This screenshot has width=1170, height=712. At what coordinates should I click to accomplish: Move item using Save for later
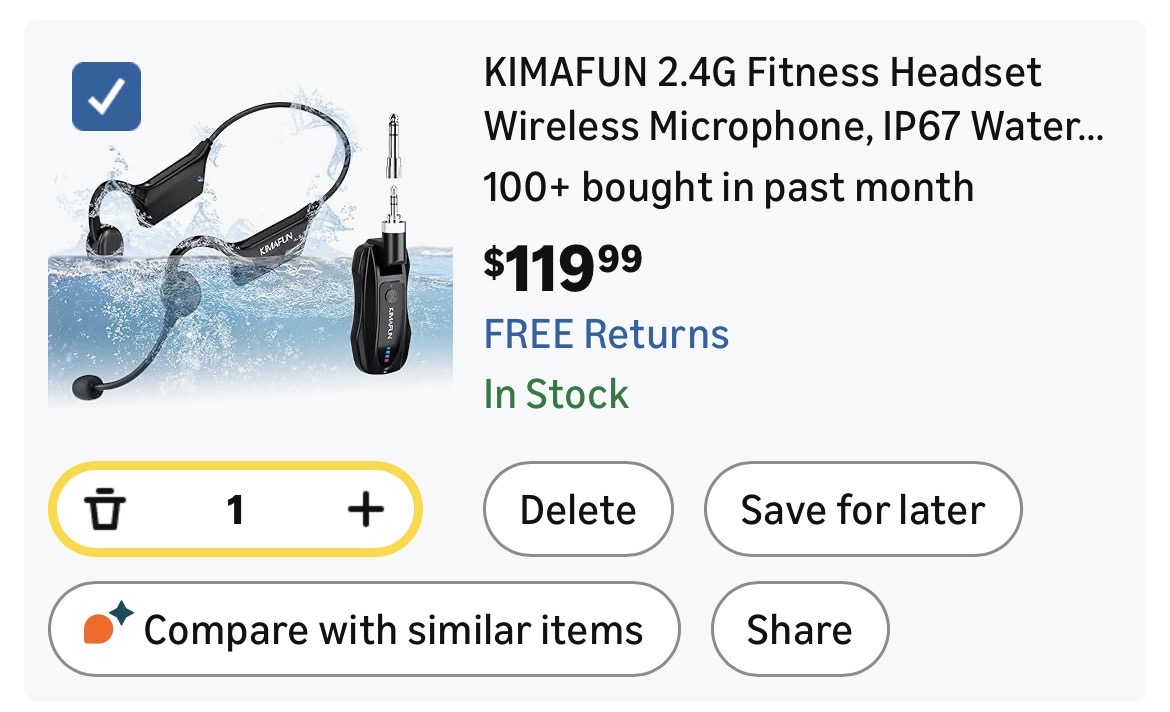863,510
